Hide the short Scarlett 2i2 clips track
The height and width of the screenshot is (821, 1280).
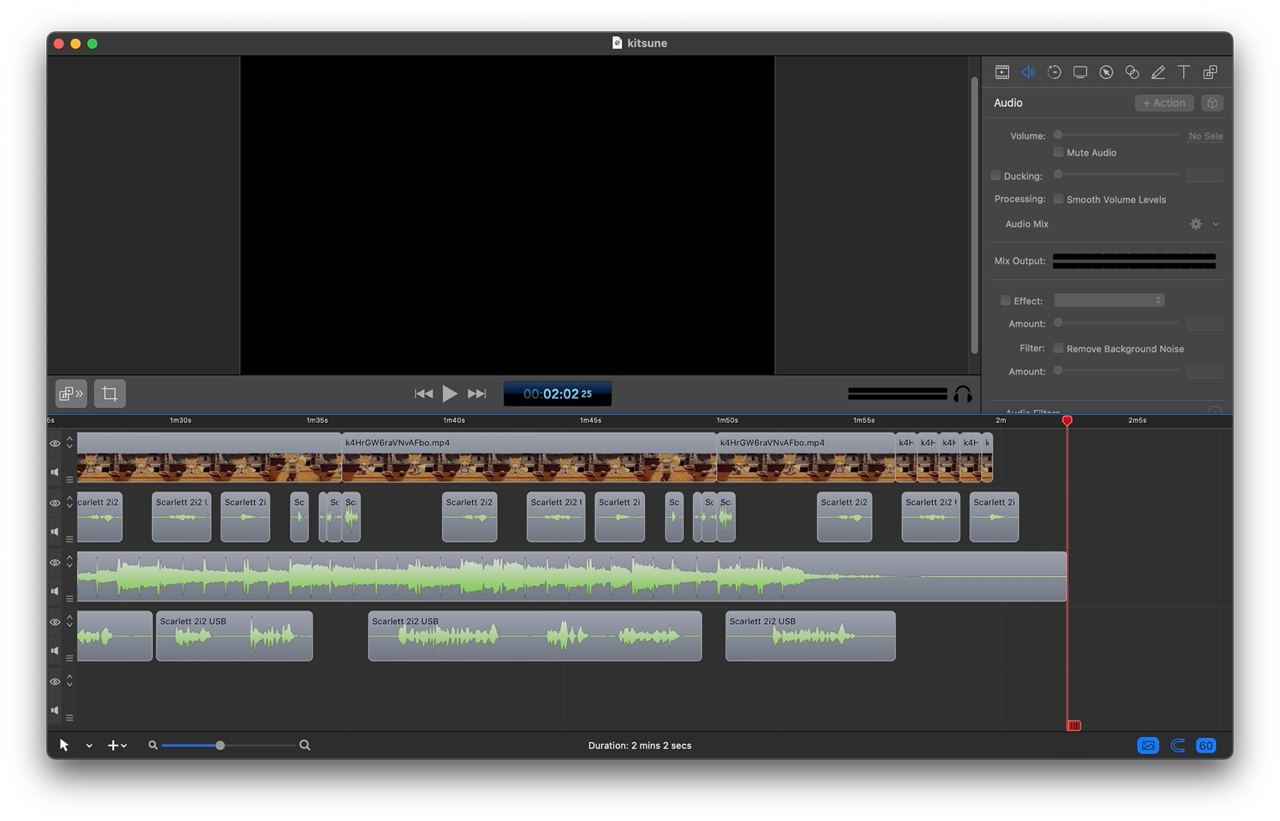pos(55,503)
